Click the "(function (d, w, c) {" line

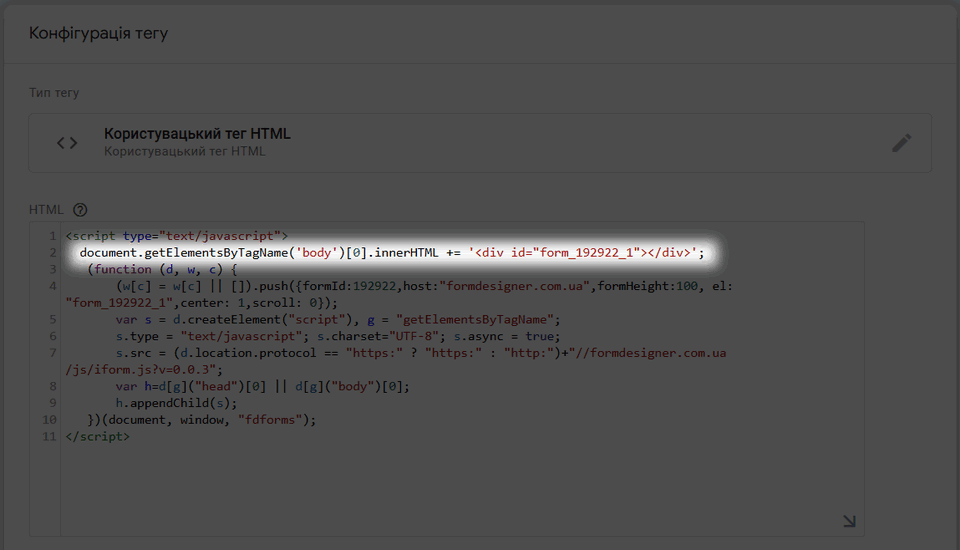point(163,270)
